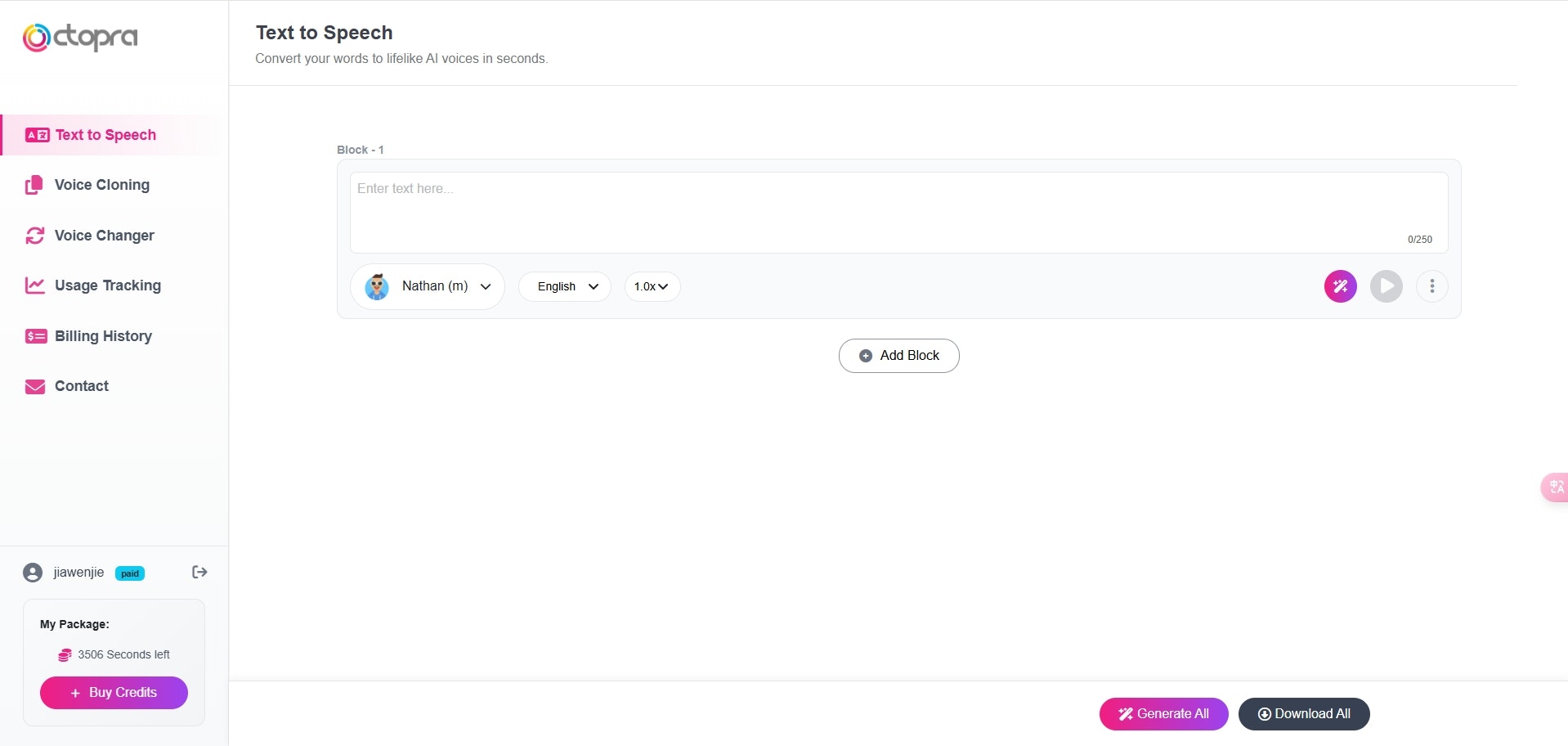Open the Nathan (m) voice dropdown
The image size is (1568, 746).
pos(427,286)
